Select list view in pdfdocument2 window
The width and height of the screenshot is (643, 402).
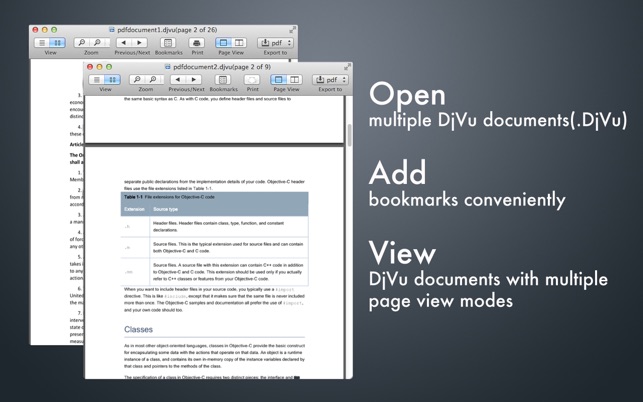click(97, 79)
